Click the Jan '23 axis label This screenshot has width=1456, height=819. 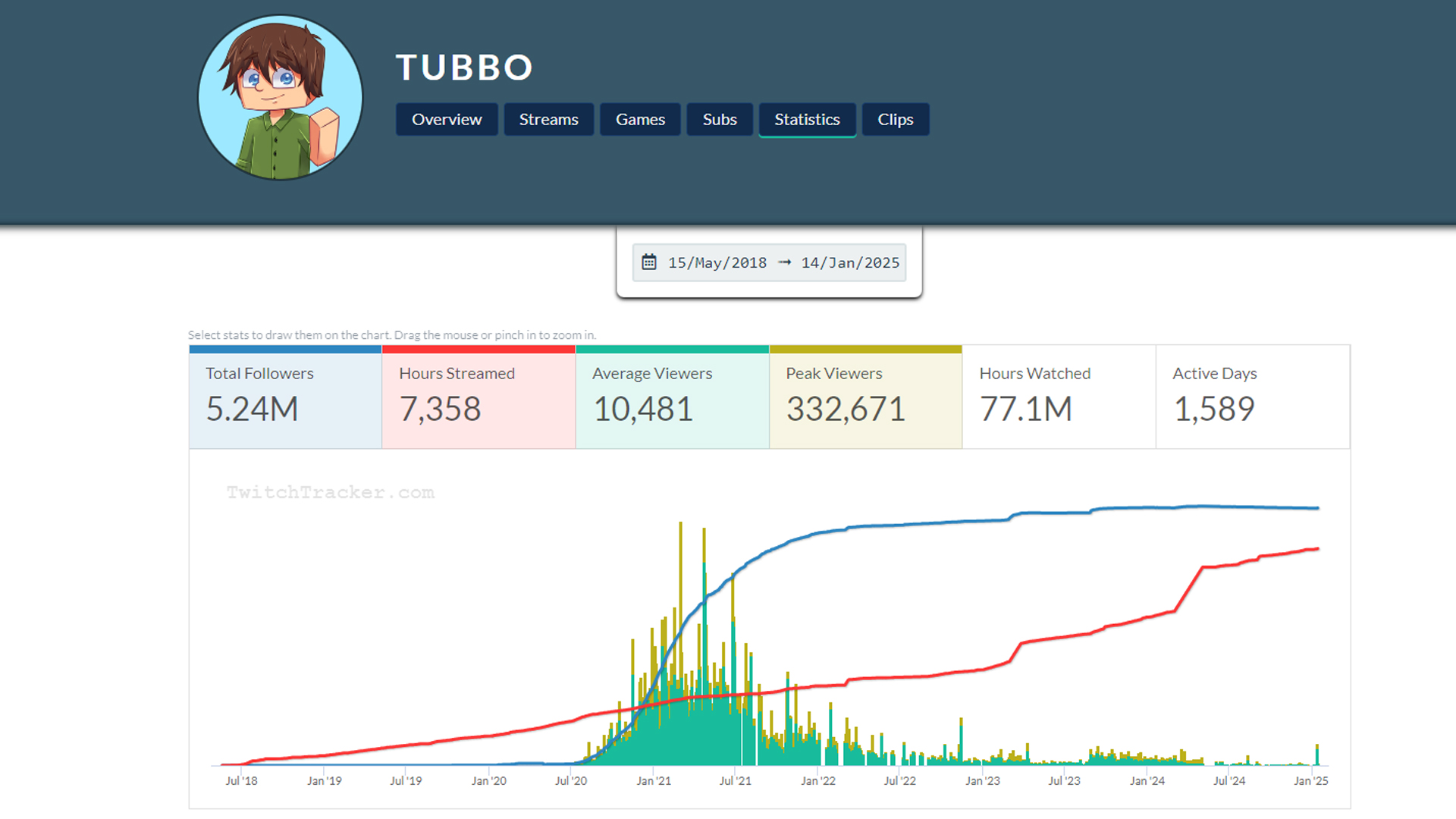pyautogui.click(x=983, y=780)
